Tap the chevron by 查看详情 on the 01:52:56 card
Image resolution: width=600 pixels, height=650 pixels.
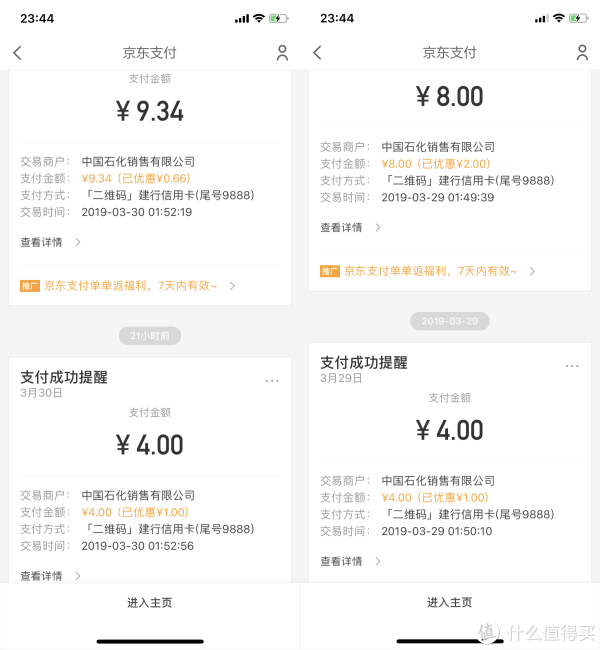click(78, 576)
